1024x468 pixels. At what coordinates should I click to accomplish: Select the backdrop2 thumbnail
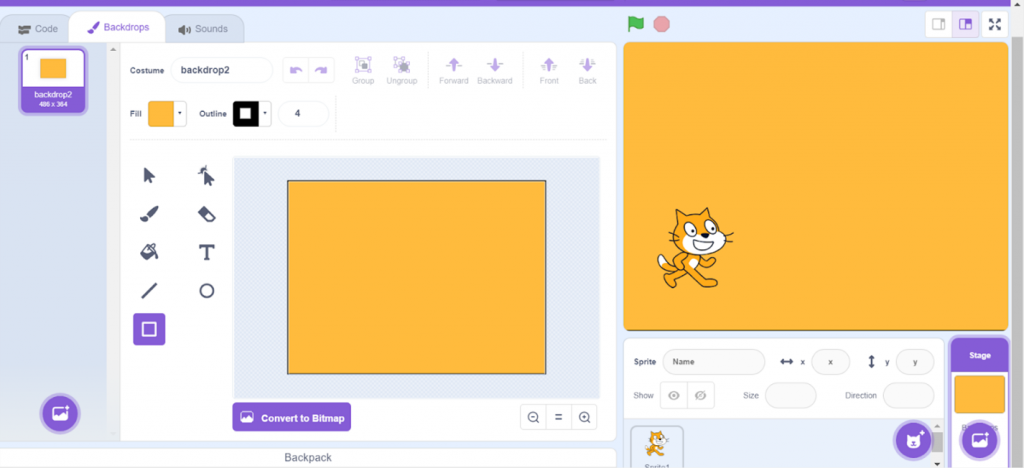tap(53, 80)
